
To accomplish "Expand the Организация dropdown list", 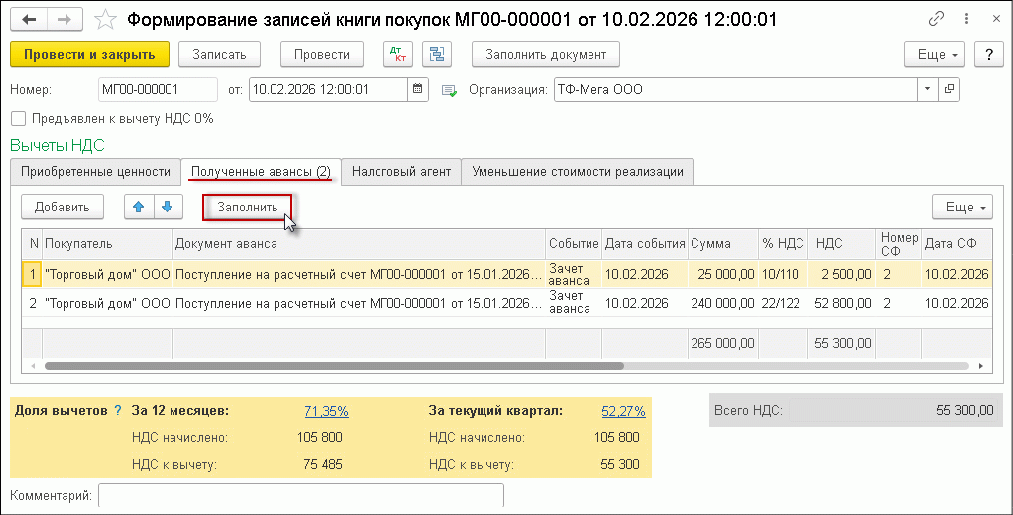I will coord(928,89).
